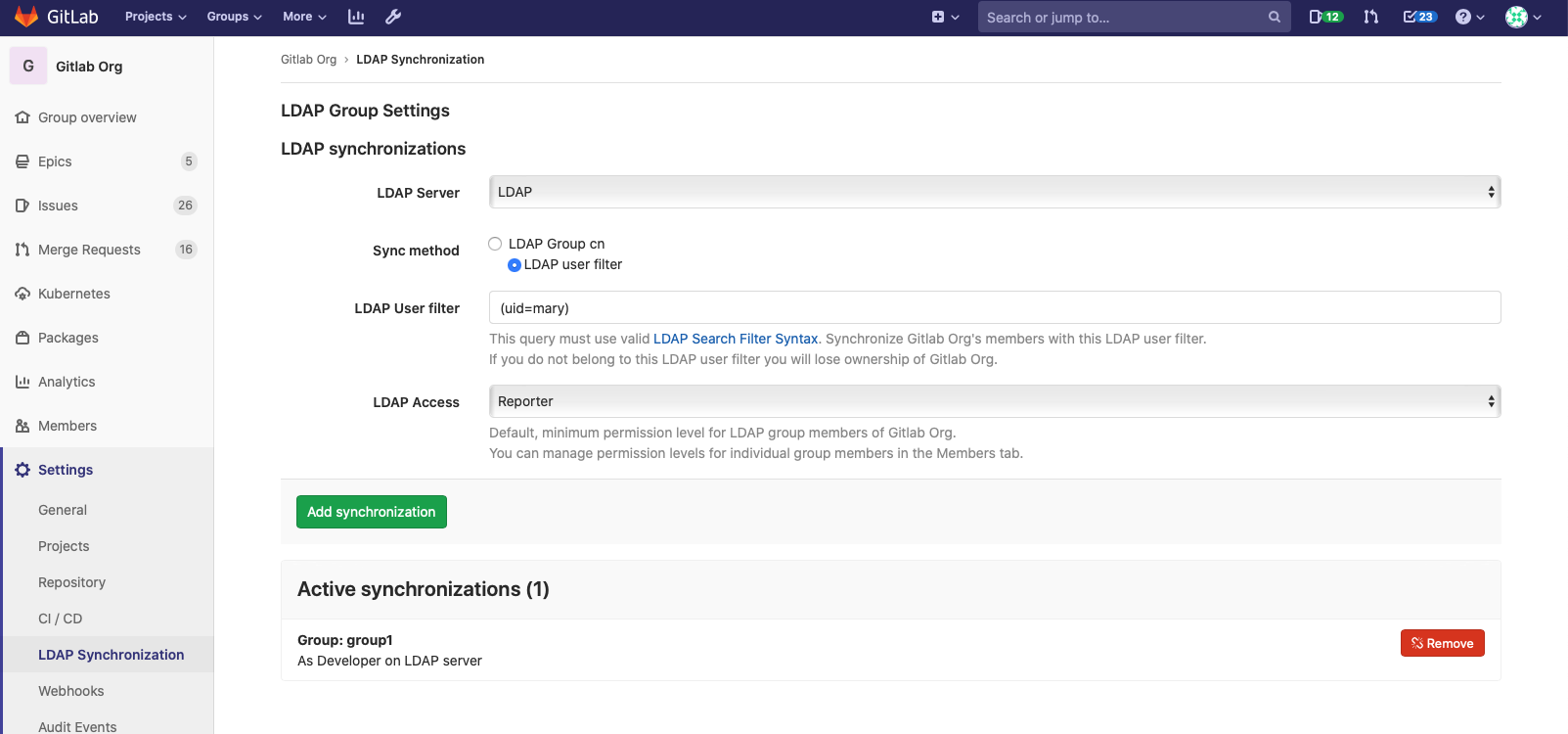The image size is (1568, 734).
Task: Expand the Groups top menu
Action: [x=235, y=17]
